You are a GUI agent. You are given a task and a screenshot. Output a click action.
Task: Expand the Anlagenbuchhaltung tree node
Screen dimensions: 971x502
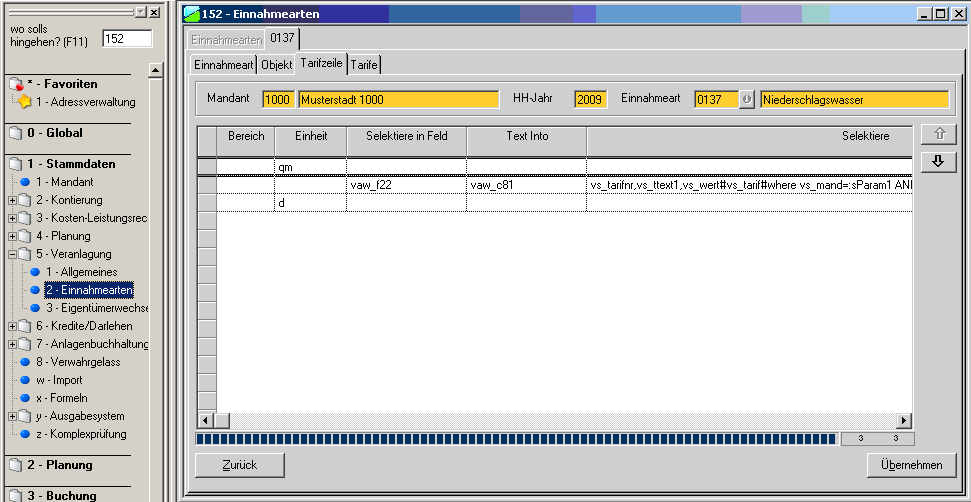pos(12,344)
